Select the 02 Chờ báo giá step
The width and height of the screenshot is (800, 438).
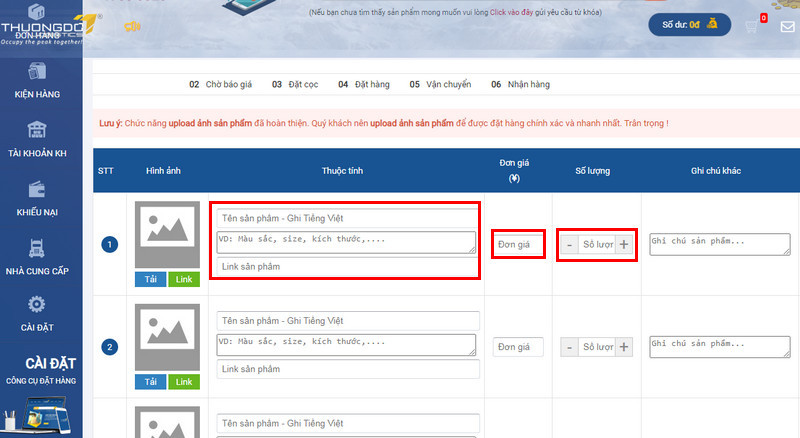click(x=220, y=84)
